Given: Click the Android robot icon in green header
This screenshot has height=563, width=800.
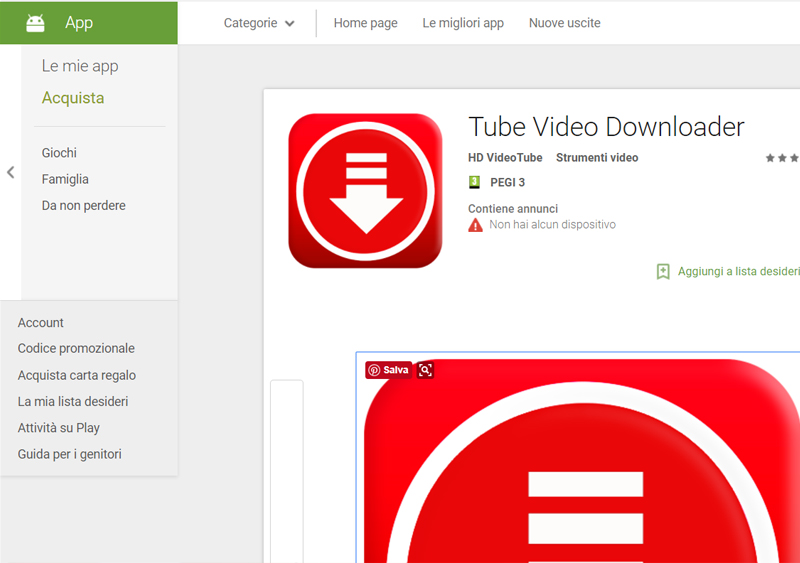Looking at the screenshot, I should (x=35, y=23).
